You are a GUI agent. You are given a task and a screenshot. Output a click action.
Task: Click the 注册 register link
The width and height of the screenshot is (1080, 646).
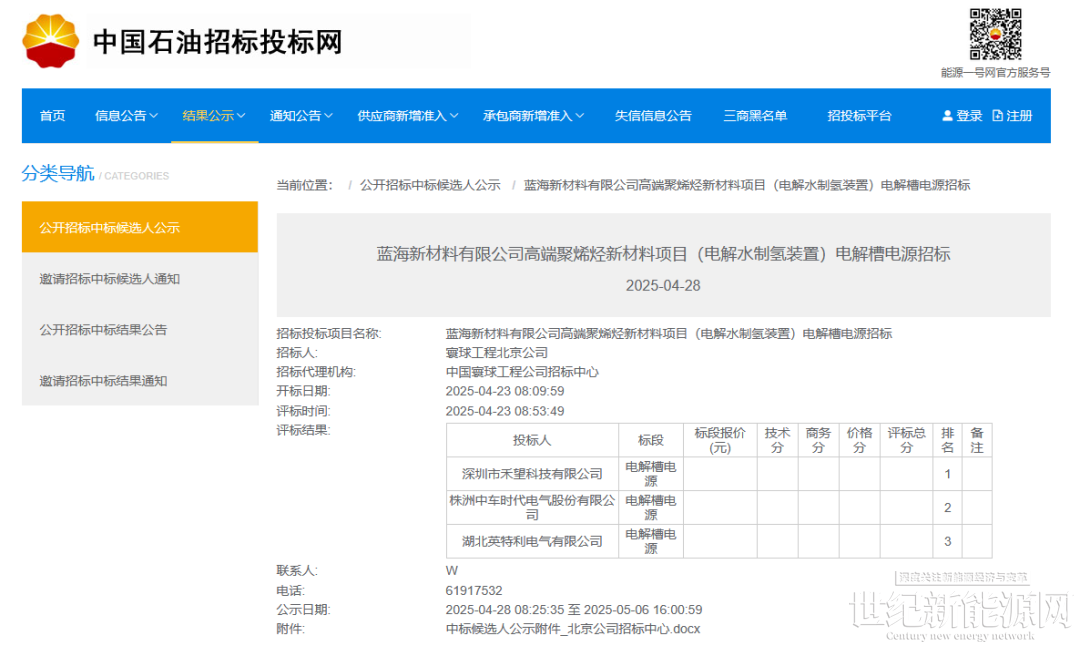click(1019, 116)
